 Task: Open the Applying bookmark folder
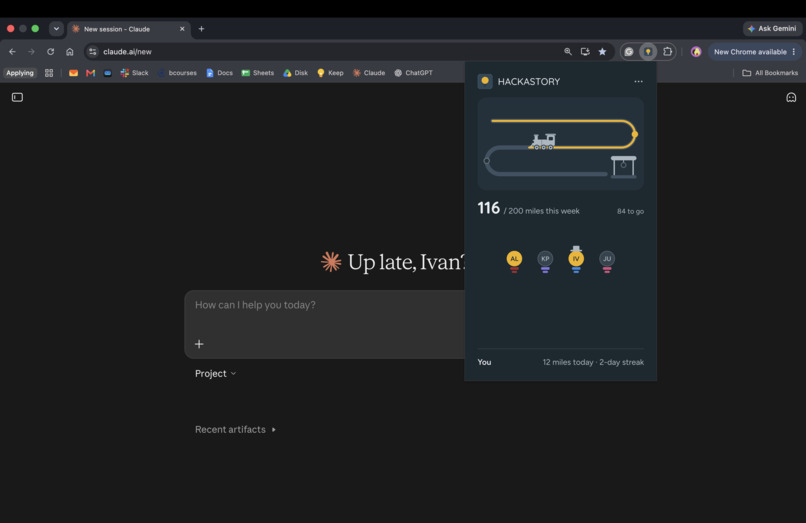20,73
